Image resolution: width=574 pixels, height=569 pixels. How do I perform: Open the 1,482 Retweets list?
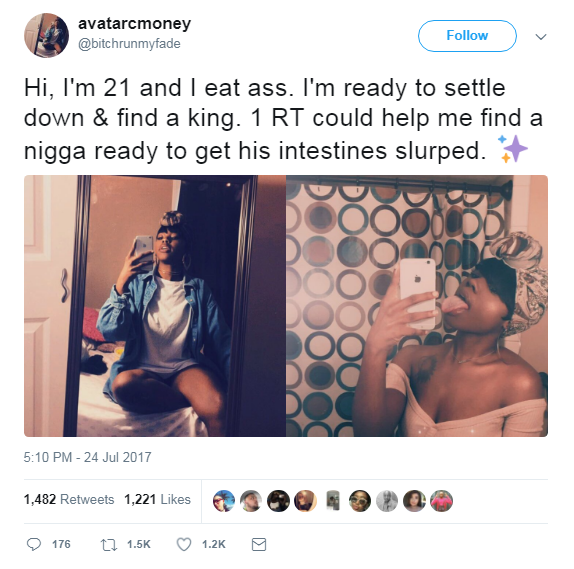(69, 499)
